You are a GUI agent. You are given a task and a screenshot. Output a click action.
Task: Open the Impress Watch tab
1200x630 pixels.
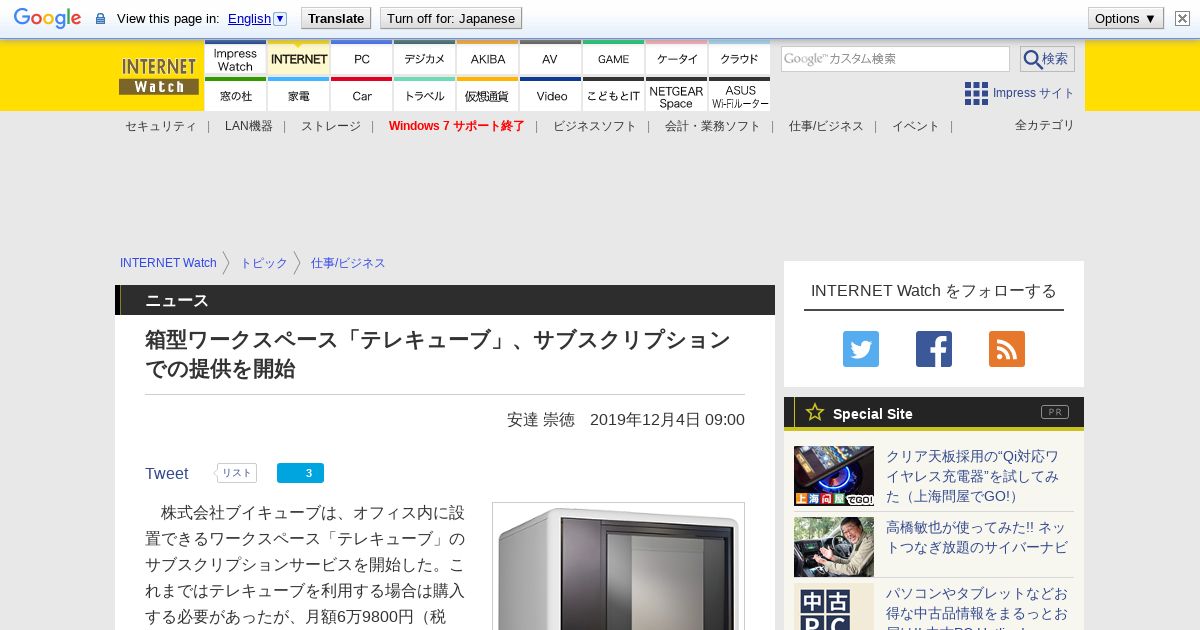(235, 59)
